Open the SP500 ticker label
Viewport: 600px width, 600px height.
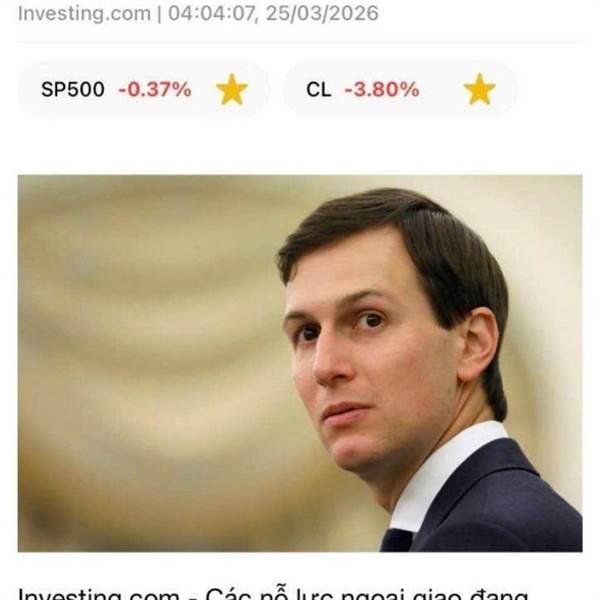(x=73, y=90)
